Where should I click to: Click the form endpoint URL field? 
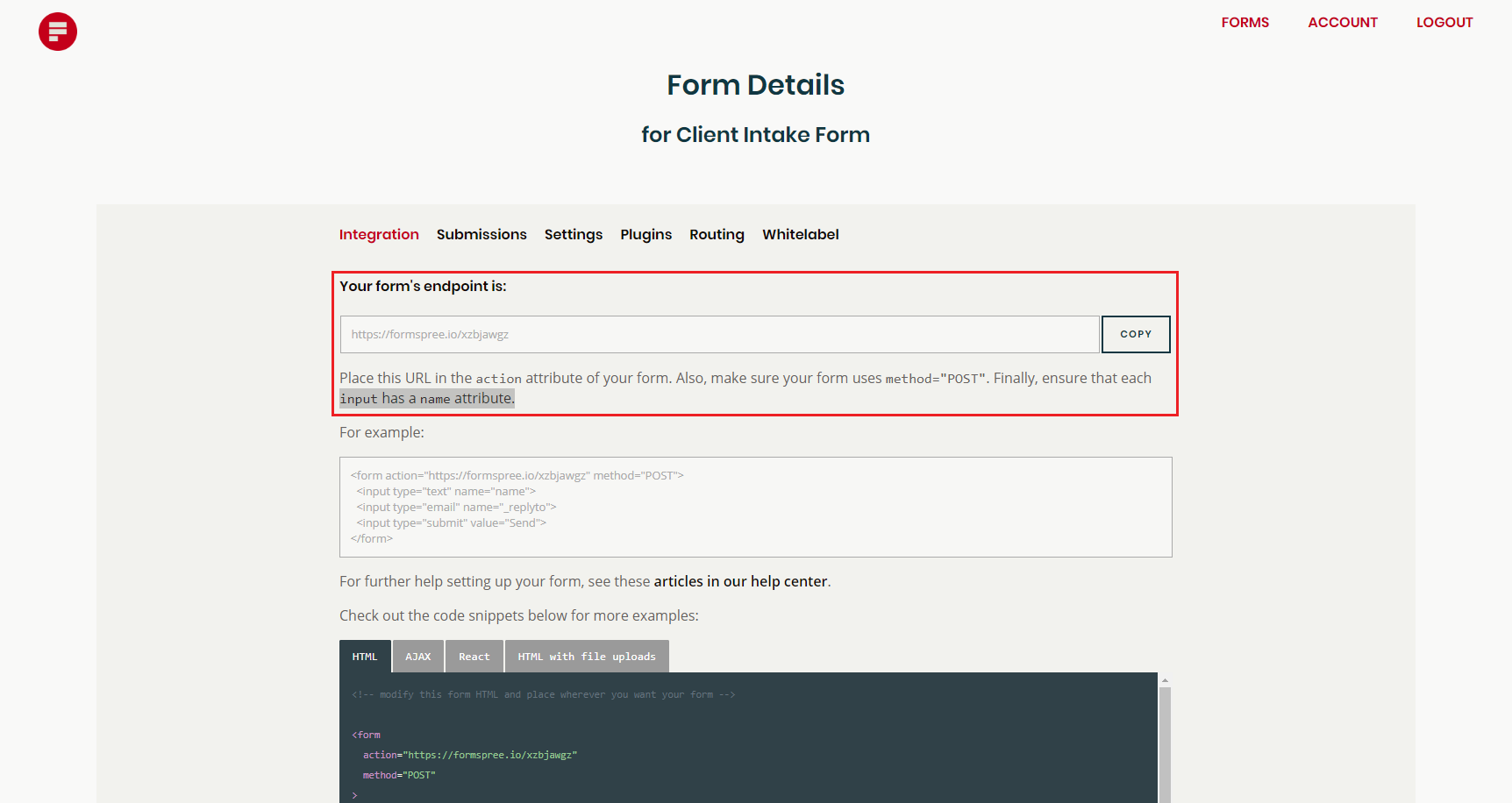tap(718, 334)
